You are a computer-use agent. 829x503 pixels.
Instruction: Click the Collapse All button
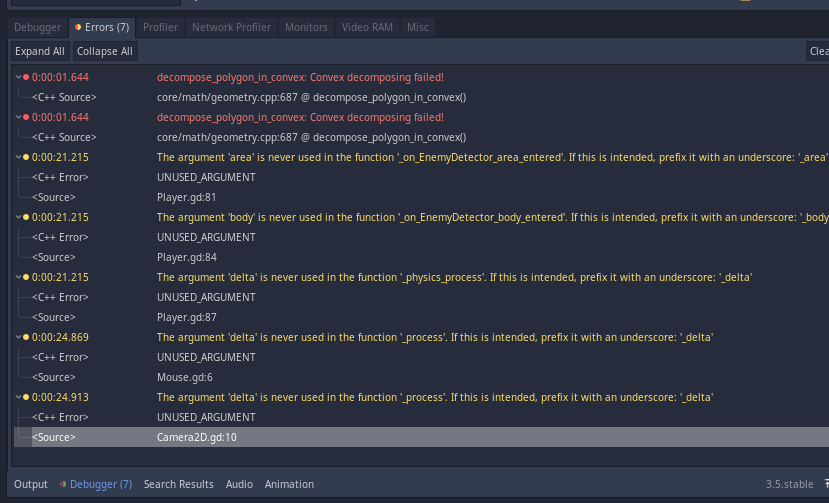[105, 51]
